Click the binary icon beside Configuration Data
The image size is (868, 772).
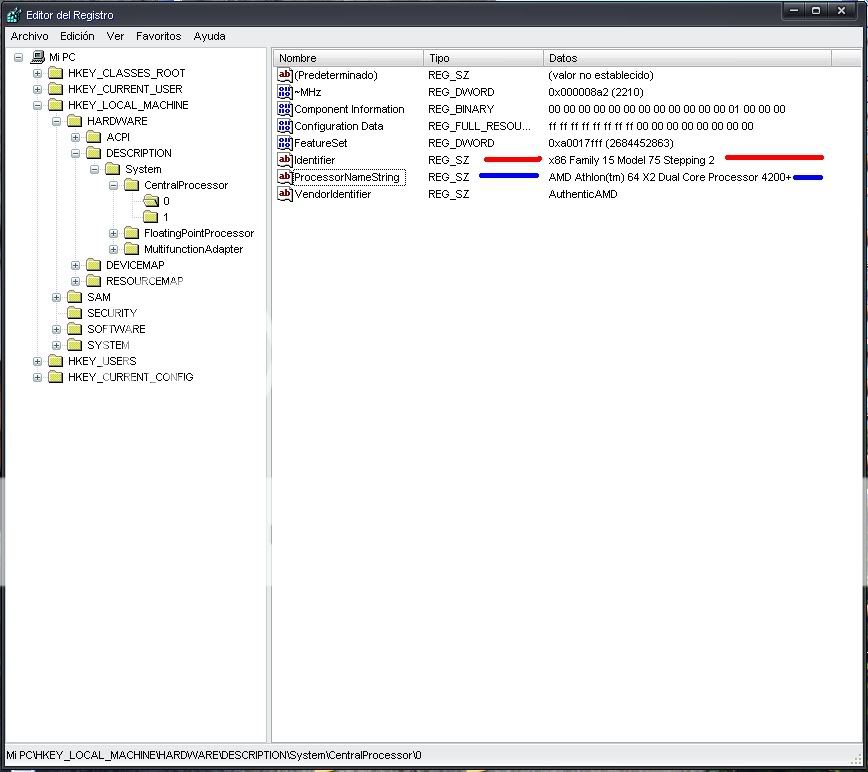pos(285,126)
